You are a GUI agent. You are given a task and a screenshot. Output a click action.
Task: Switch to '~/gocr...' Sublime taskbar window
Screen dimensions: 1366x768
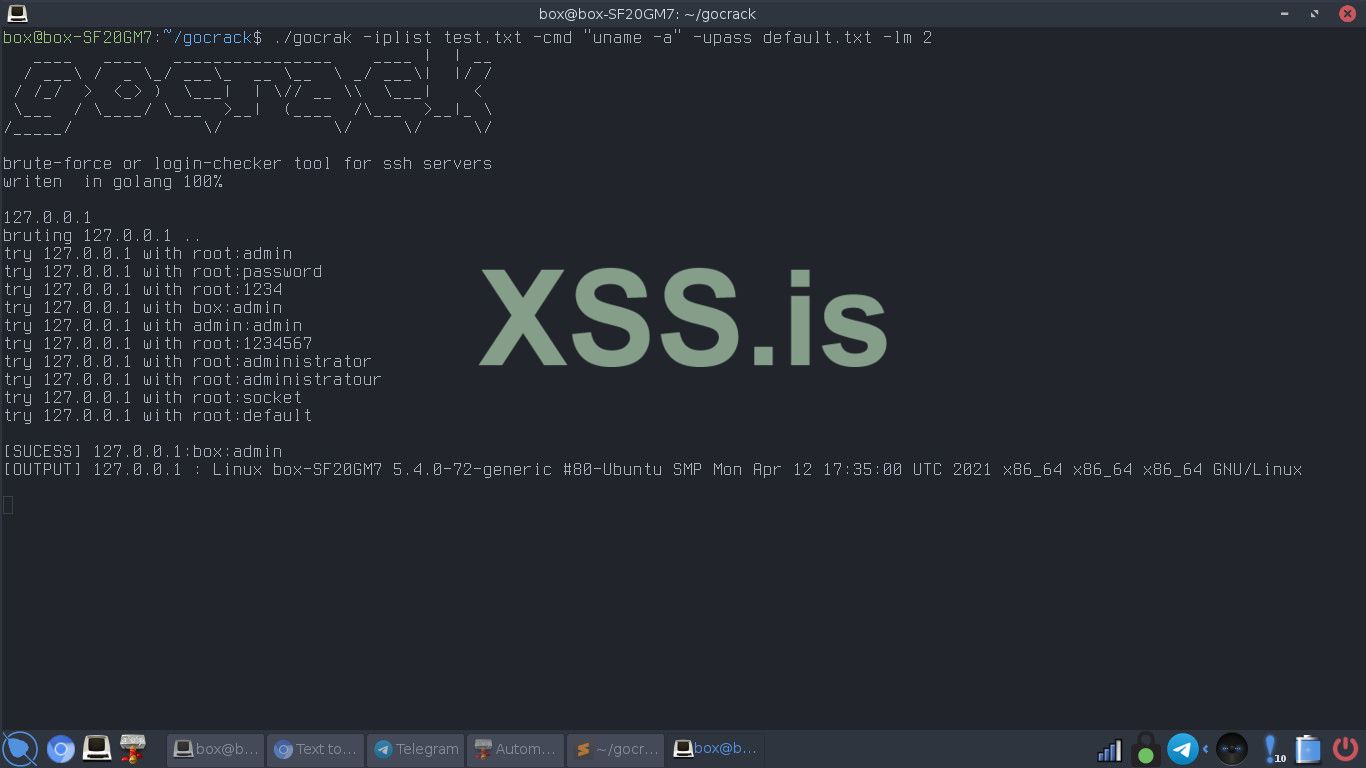615,748
